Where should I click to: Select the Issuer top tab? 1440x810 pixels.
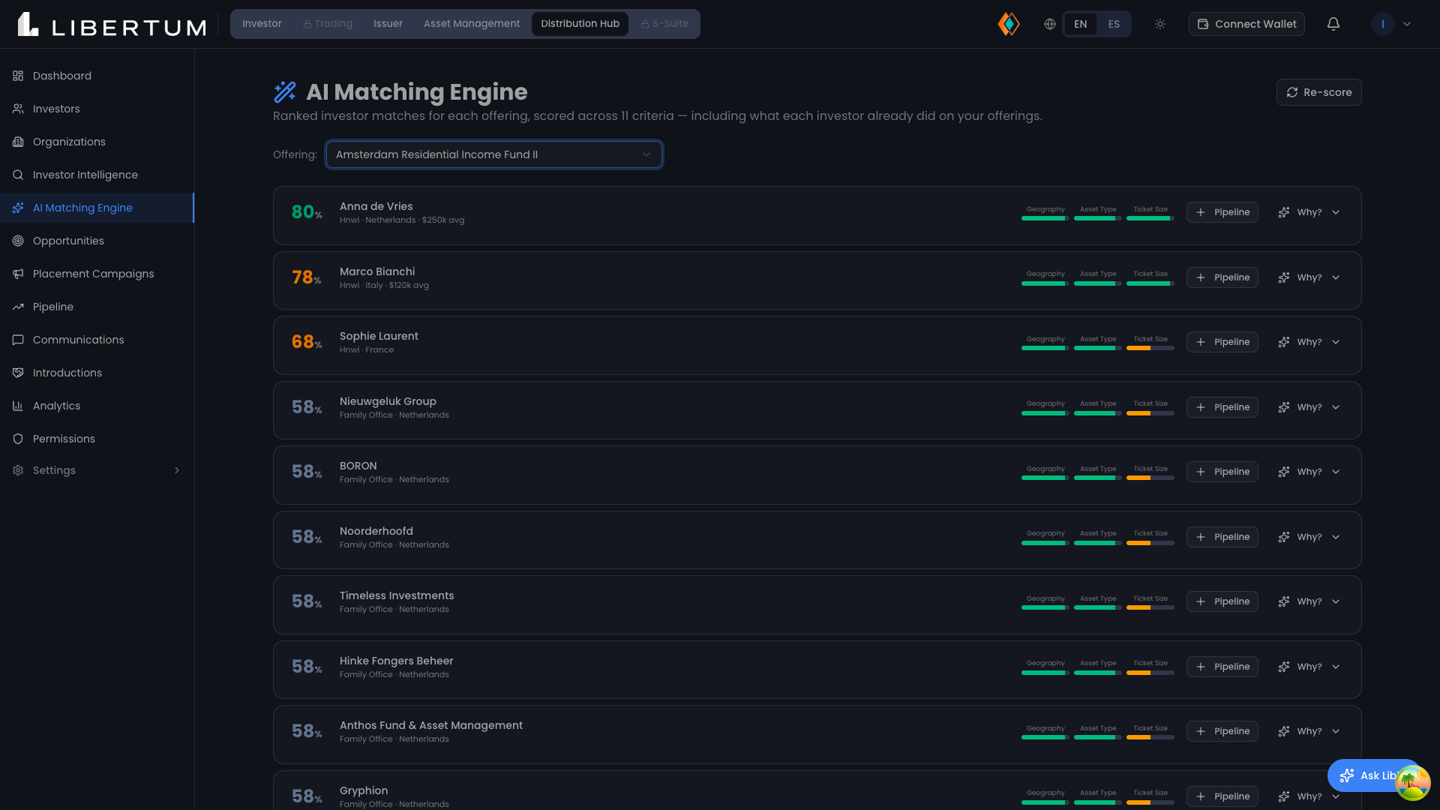[x=388, y=24]
